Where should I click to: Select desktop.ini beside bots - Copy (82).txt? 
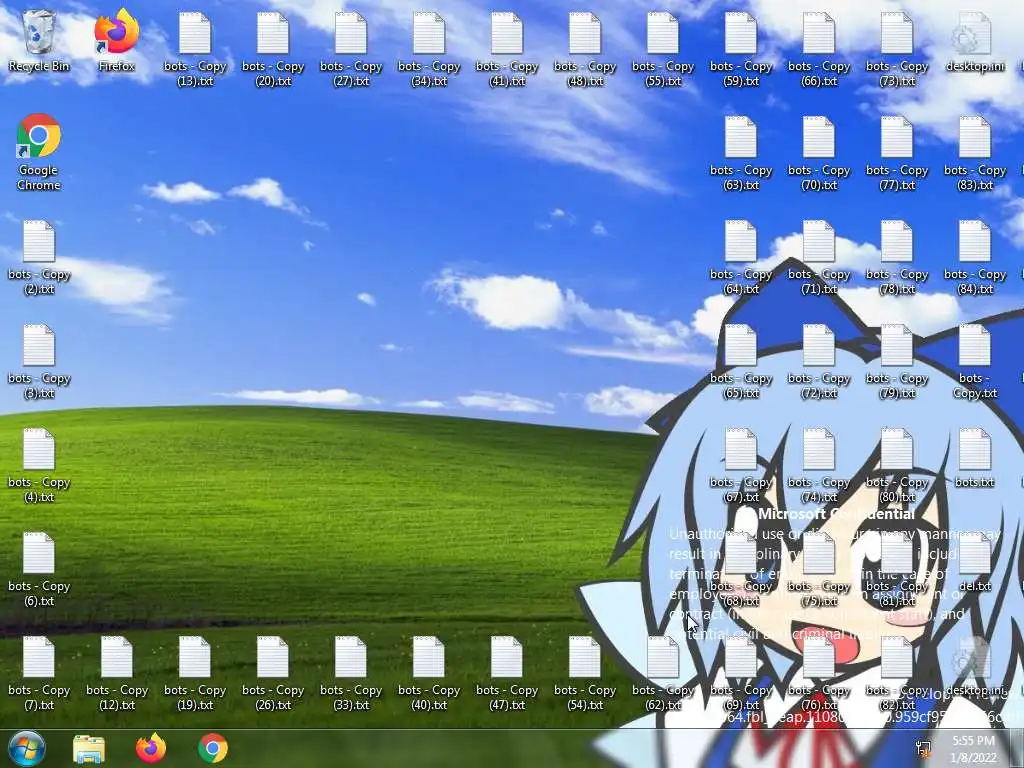[975, 665]
